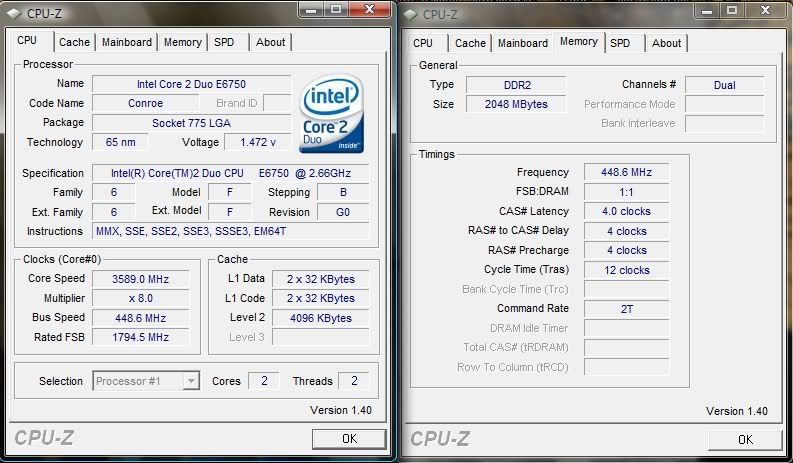This screenshot has width=793, height=463.
Task: Click RAS# Precharge value 4 clocks
Action: tap(626, 250)
